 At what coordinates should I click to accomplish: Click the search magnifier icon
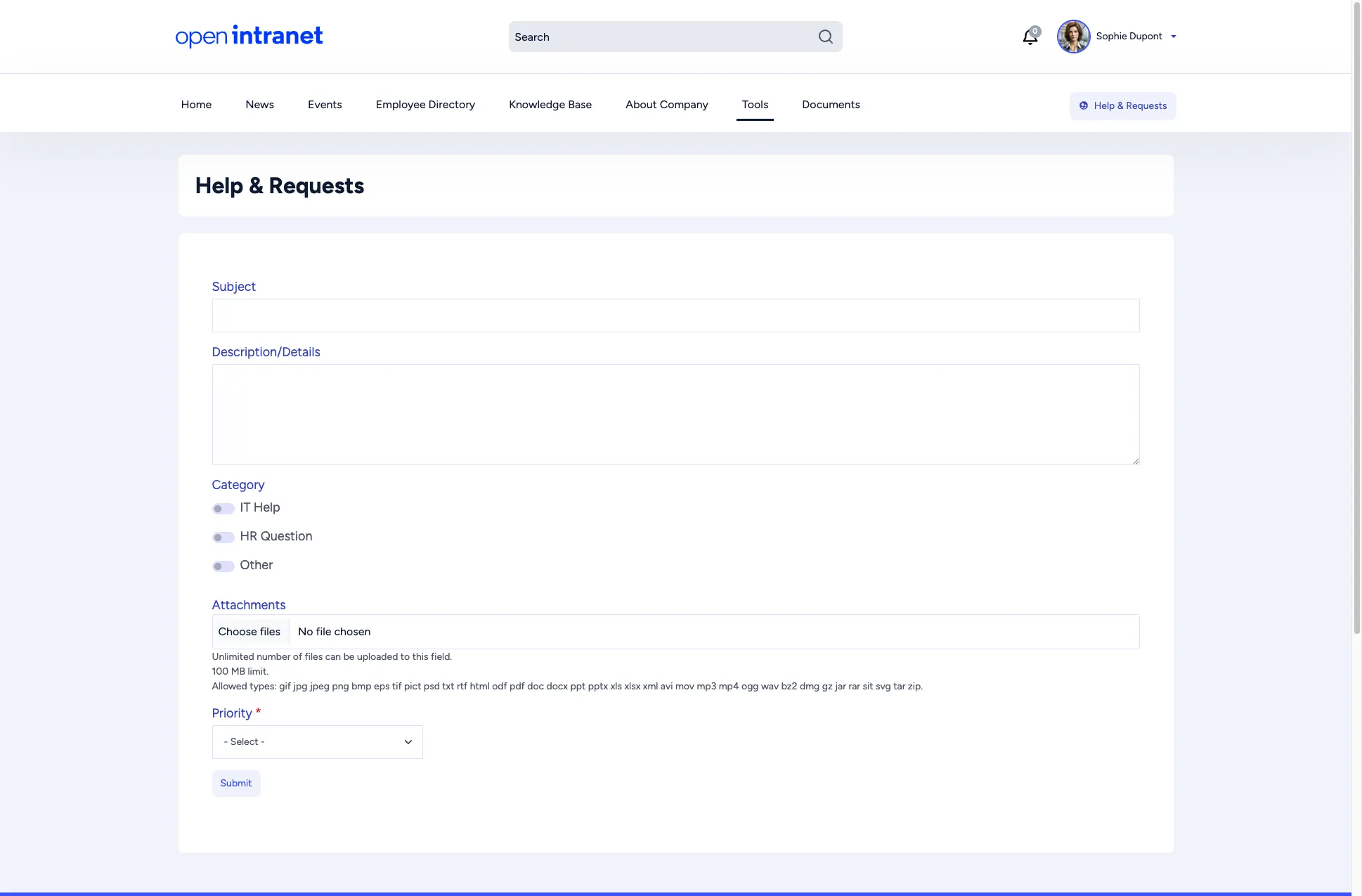pos(825,37)
